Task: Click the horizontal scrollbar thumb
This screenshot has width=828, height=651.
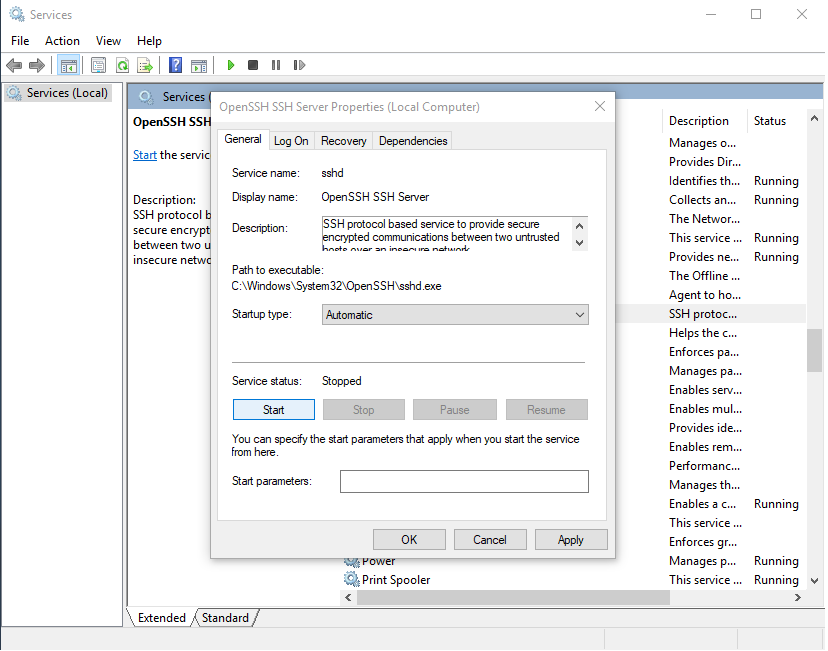Action: pyautogui.click(x=513, y=598)
